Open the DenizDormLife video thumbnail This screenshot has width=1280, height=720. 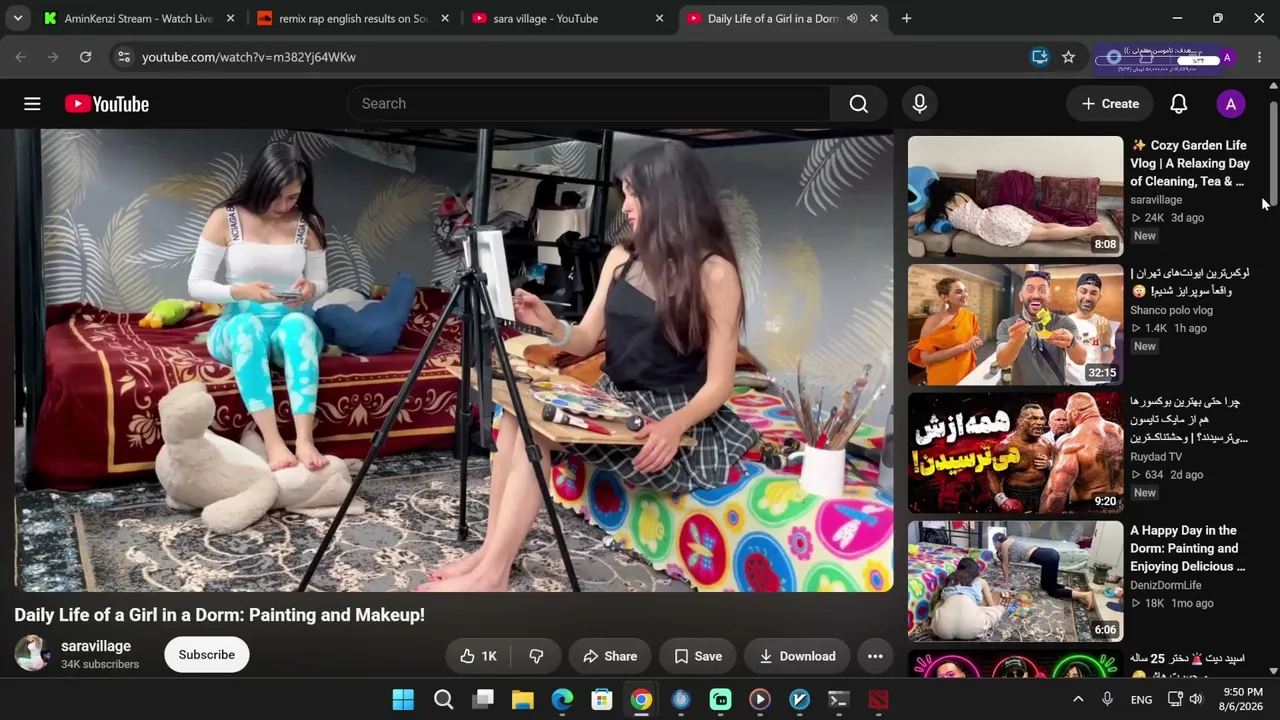[x=1015, y=581]
